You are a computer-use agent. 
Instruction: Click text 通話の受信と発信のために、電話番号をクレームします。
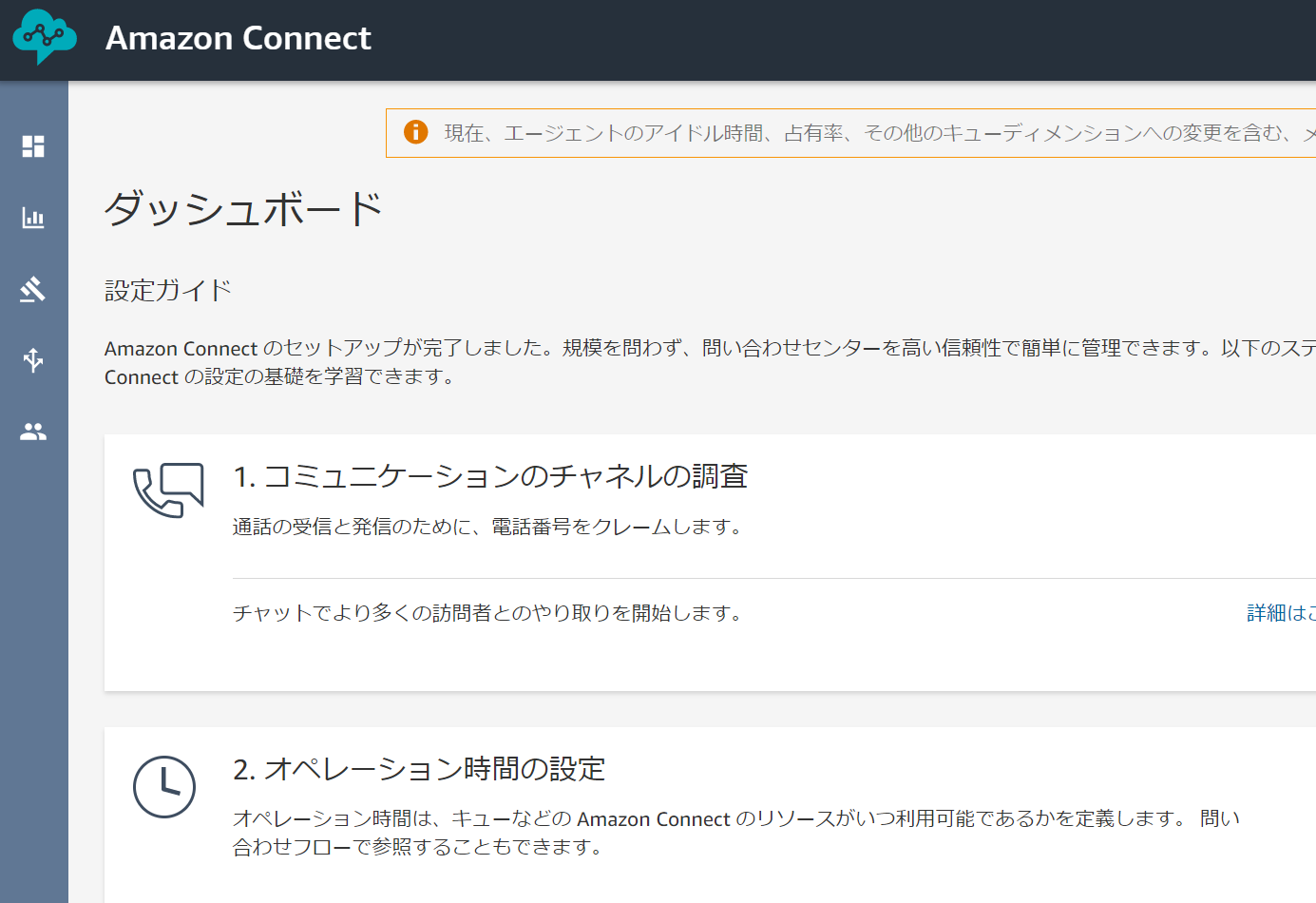(489, 527)
